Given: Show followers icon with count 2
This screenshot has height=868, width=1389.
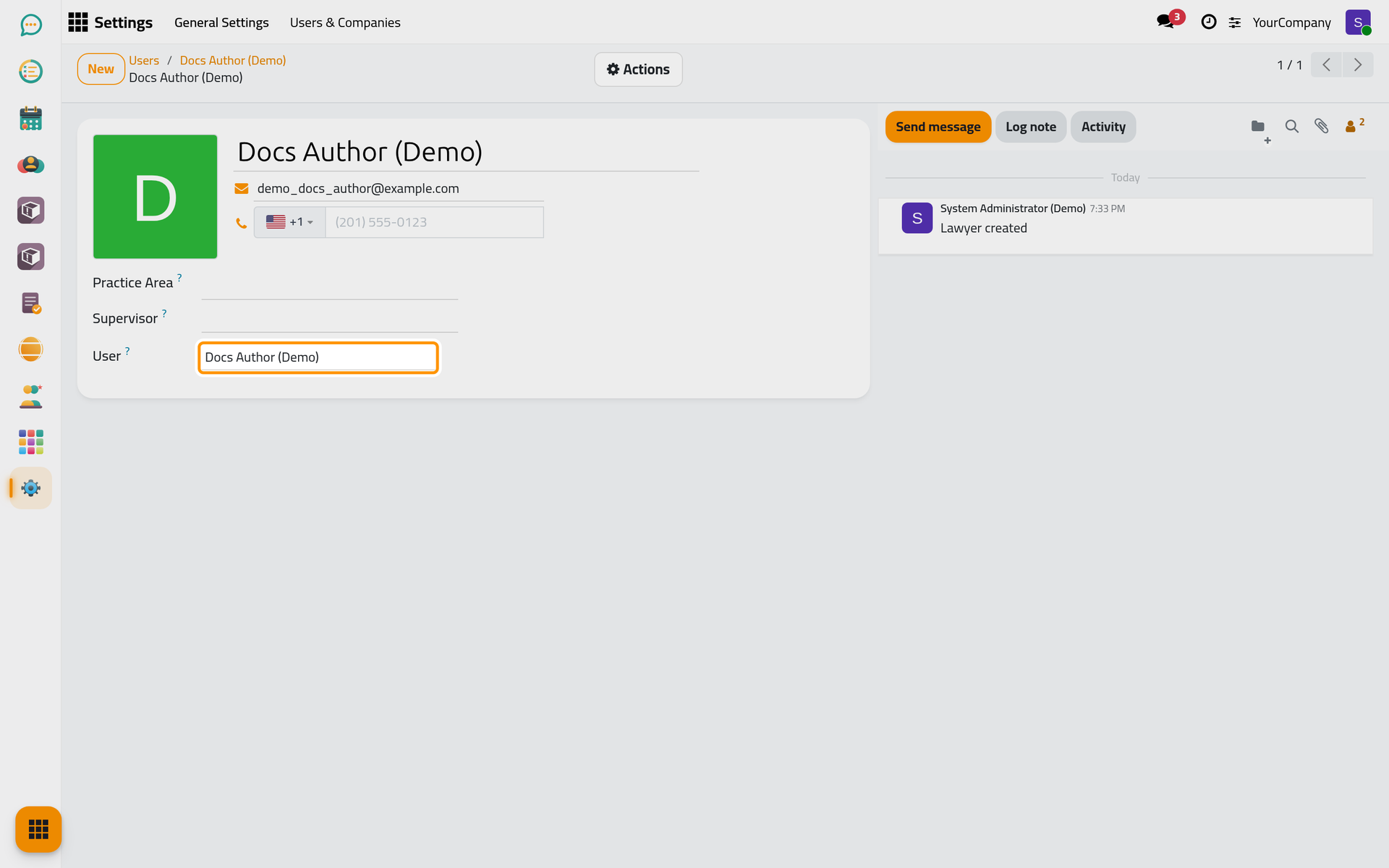Looking at the screenshot, I should [x=1354, y=126].
